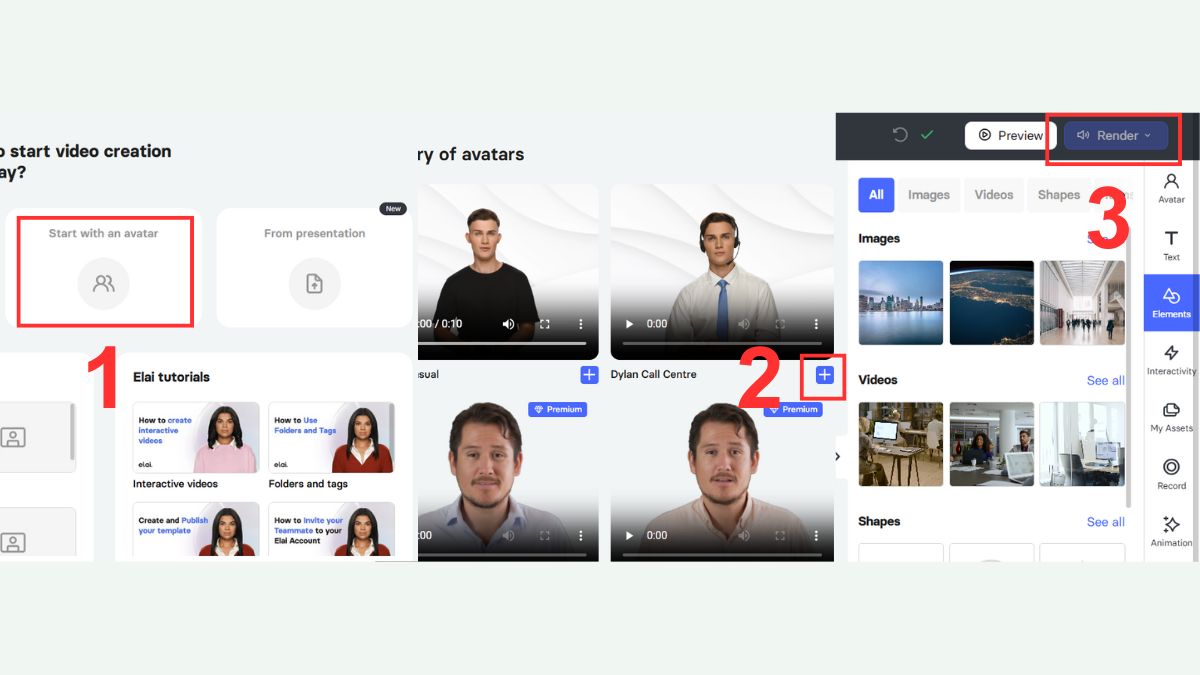Open the Create and Publish your template tutorial

(196, 531)
